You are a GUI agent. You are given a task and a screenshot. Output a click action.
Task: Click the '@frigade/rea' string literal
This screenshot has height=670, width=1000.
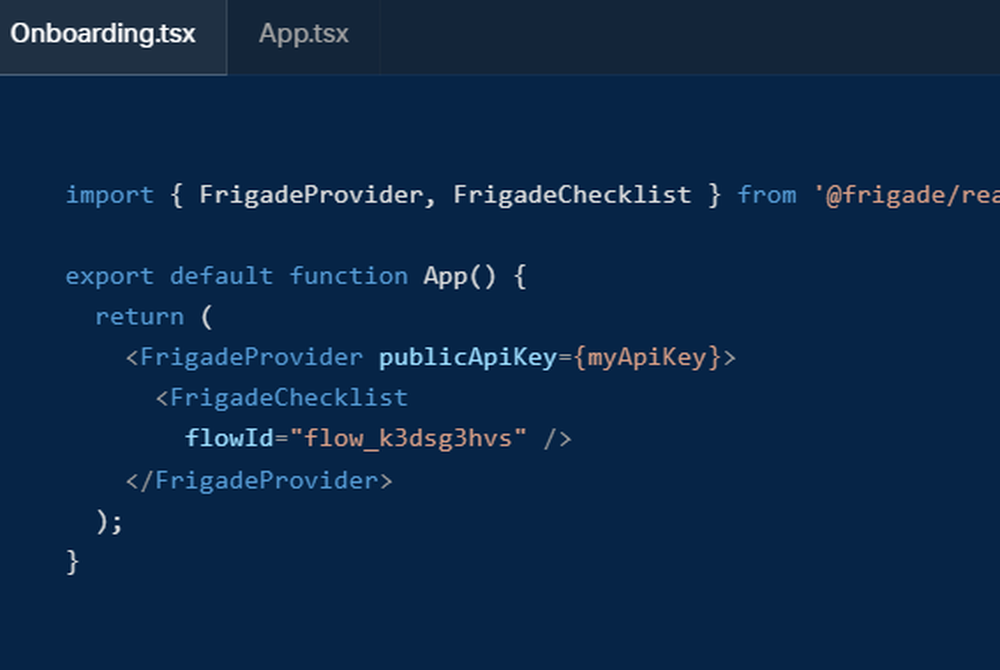coord(906,195)
